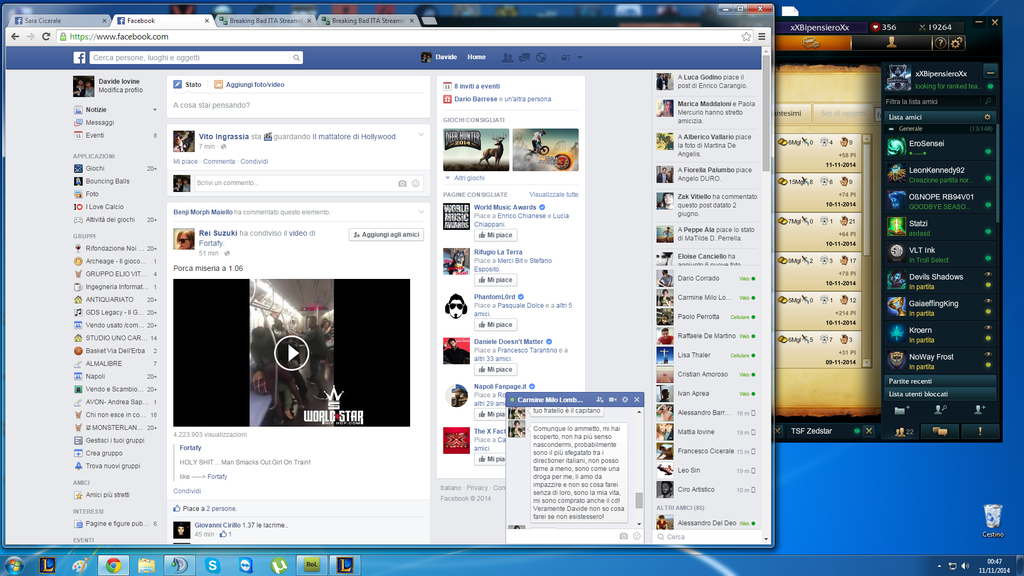
Task: Open options chevron on Benji Morph Maiello story
Action: tap(421, 212)
